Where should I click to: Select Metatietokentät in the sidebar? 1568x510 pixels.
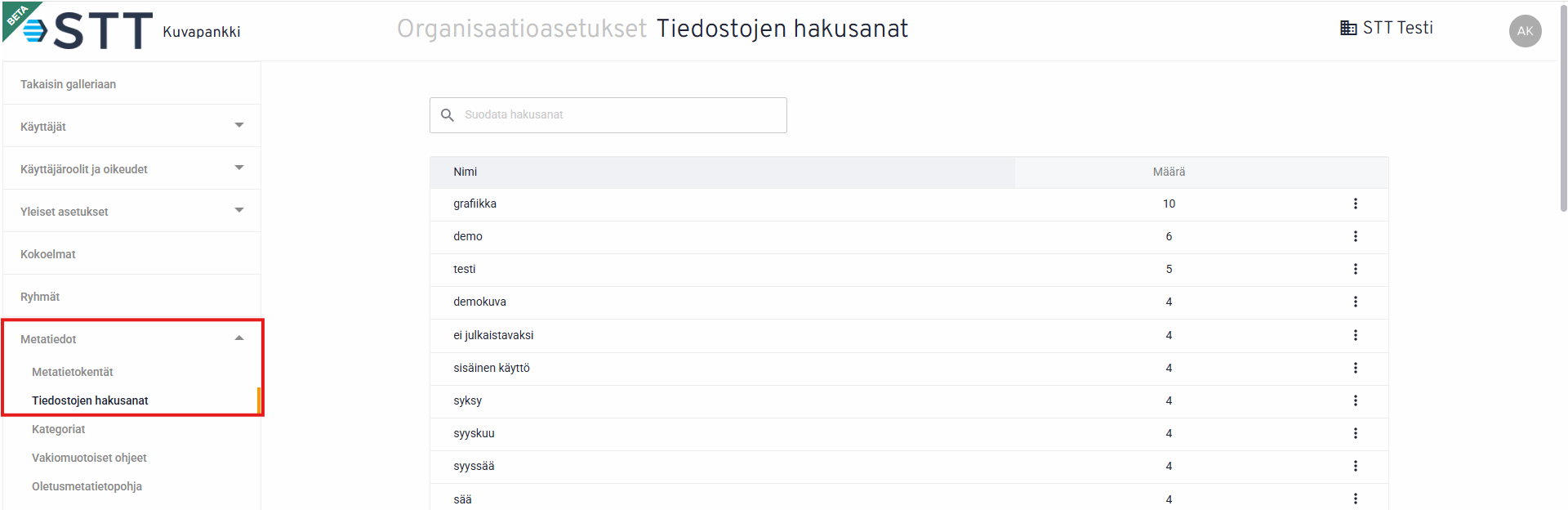(72, 372)
